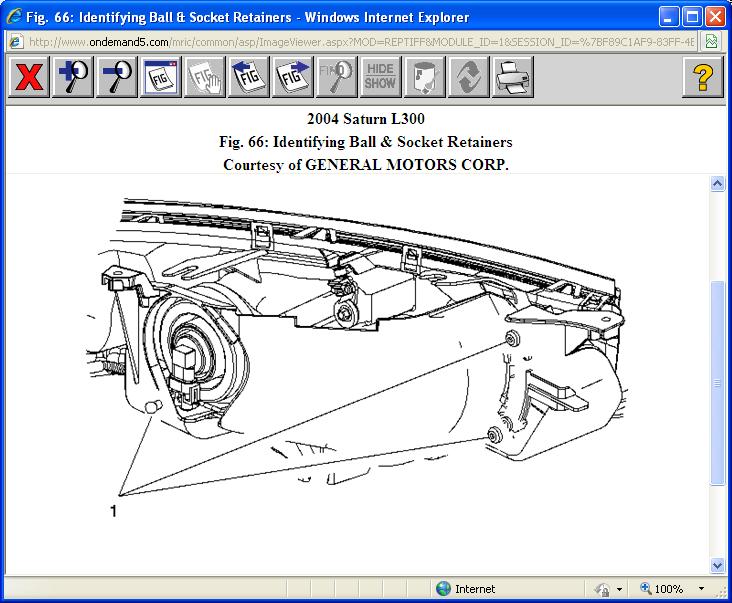Click vertical scrollbar up arrow
Screen dimensions: 732x603
point(717,184)
